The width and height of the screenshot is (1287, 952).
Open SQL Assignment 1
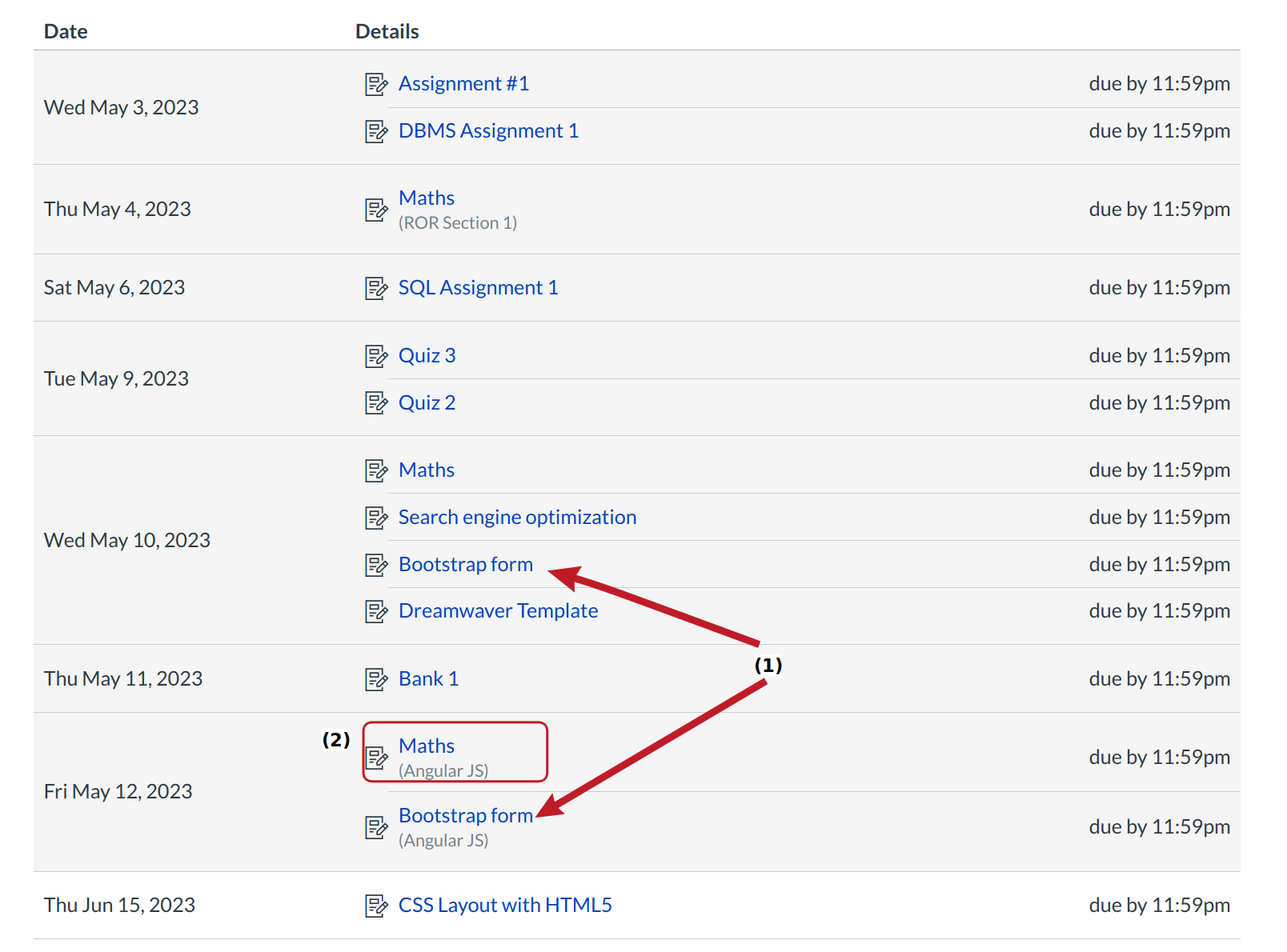tap(478, 288)
